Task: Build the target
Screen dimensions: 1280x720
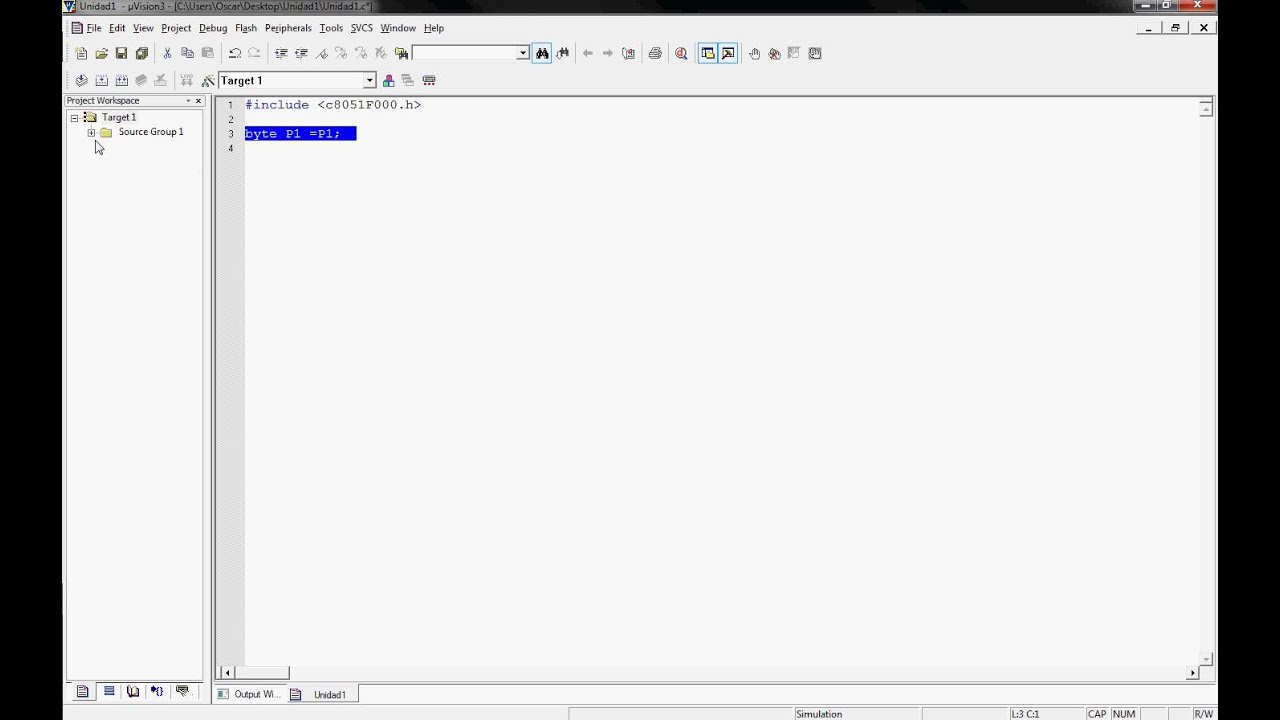Action: coord(101,80)
